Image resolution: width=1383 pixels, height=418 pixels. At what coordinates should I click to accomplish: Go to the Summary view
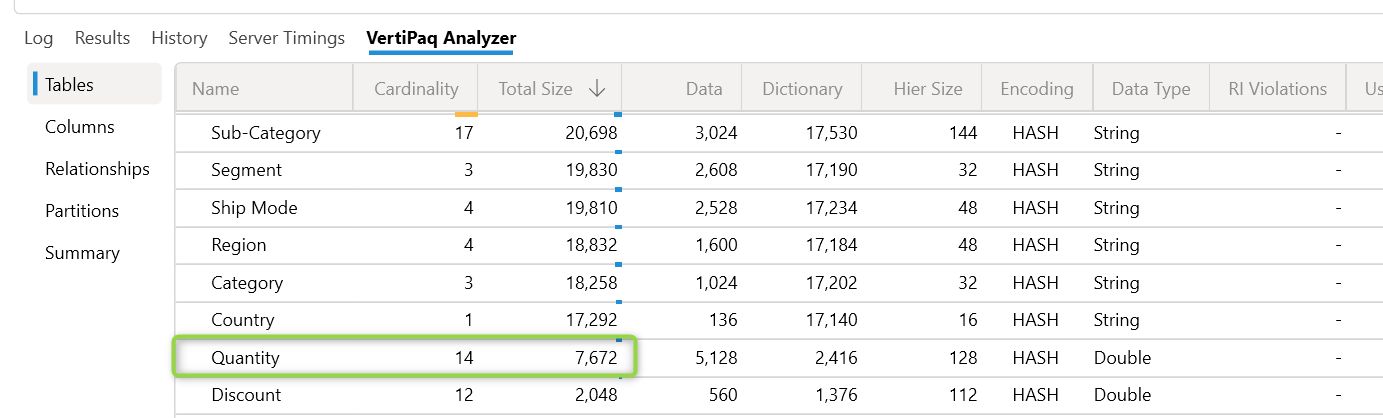(82, 253)
